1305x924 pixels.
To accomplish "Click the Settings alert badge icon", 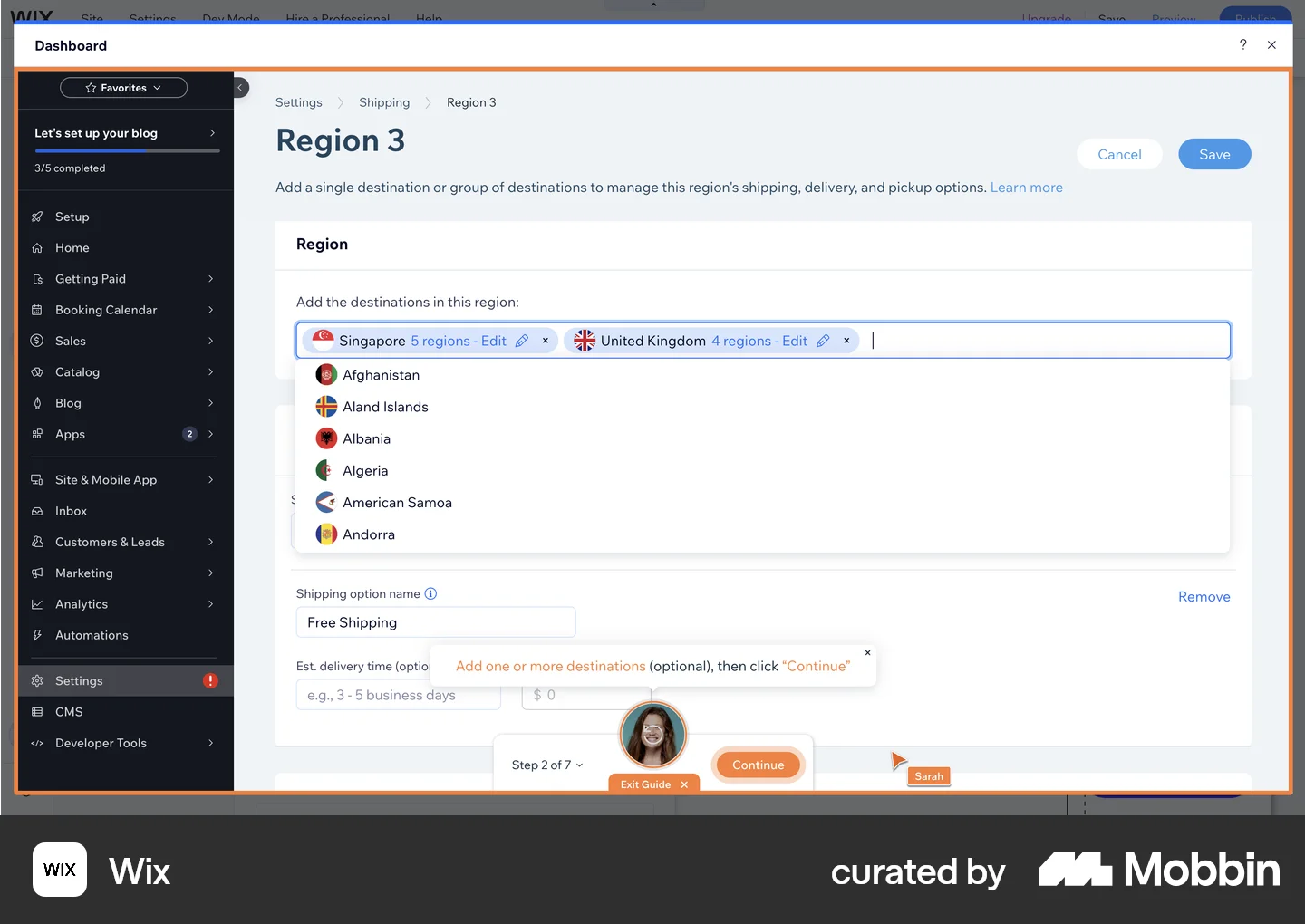I will [x=210, y=681].
